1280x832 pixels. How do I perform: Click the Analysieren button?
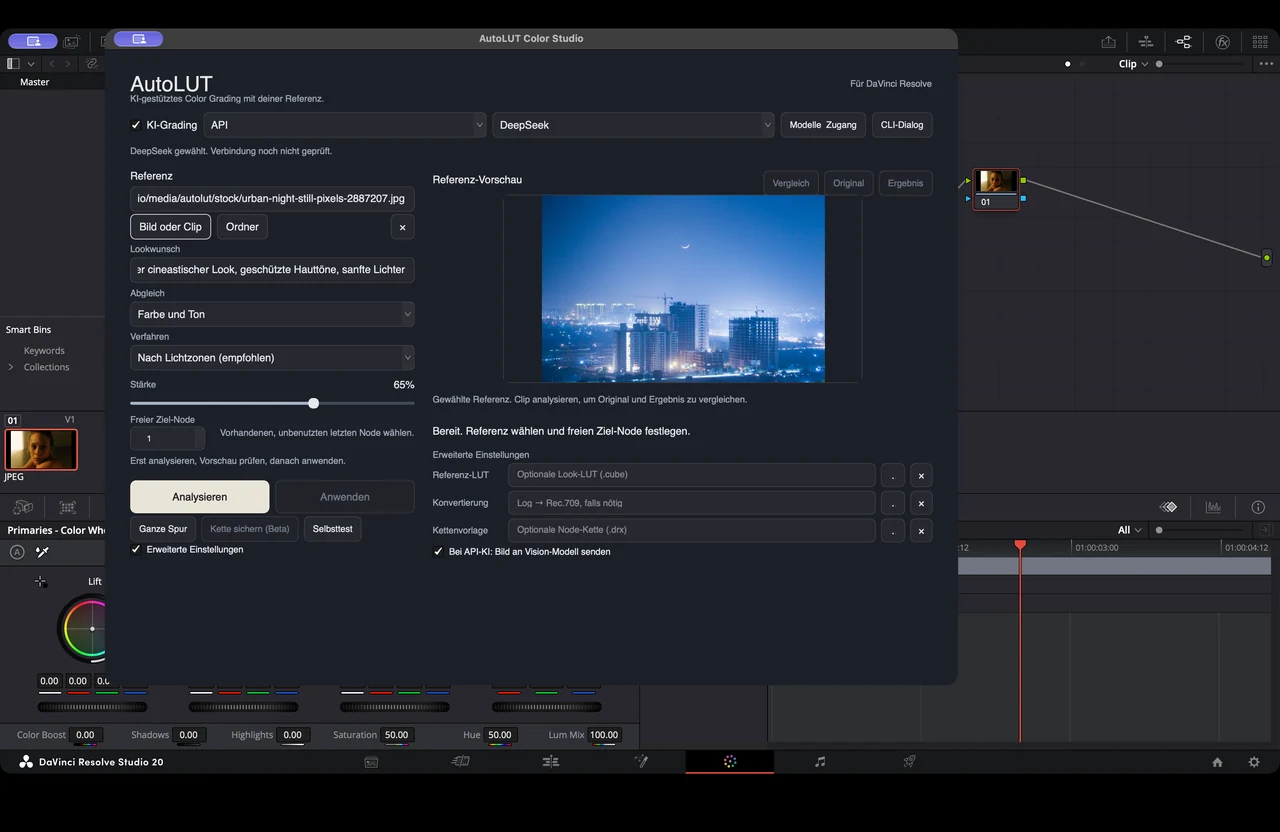[x=200, y=497]
